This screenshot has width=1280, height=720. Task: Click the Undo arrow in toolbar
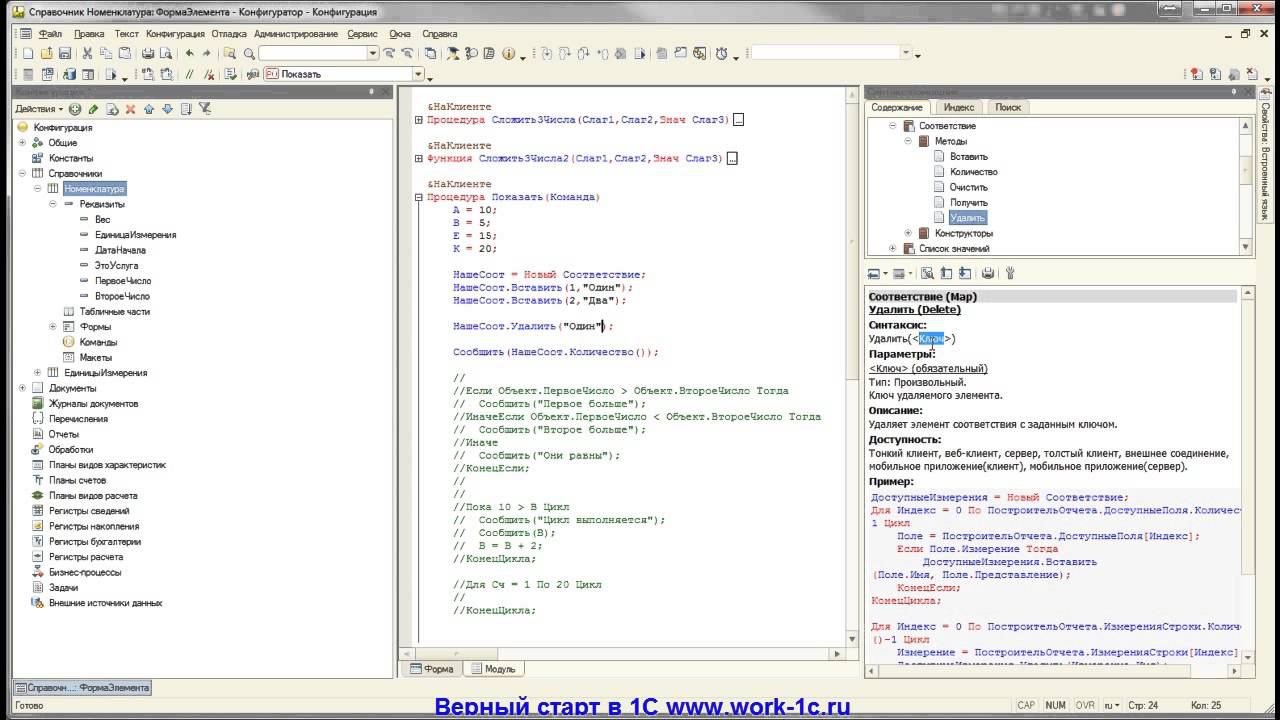pos(190,53)
